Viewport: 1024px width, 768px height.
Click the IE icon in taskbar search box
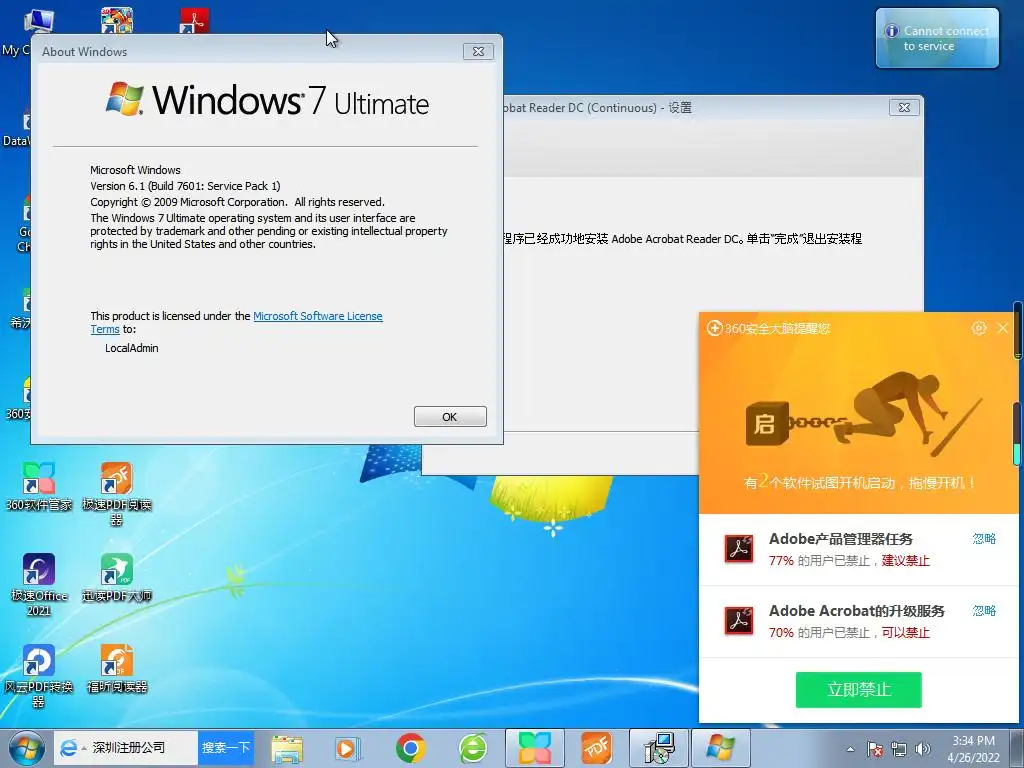coord(69,748)
